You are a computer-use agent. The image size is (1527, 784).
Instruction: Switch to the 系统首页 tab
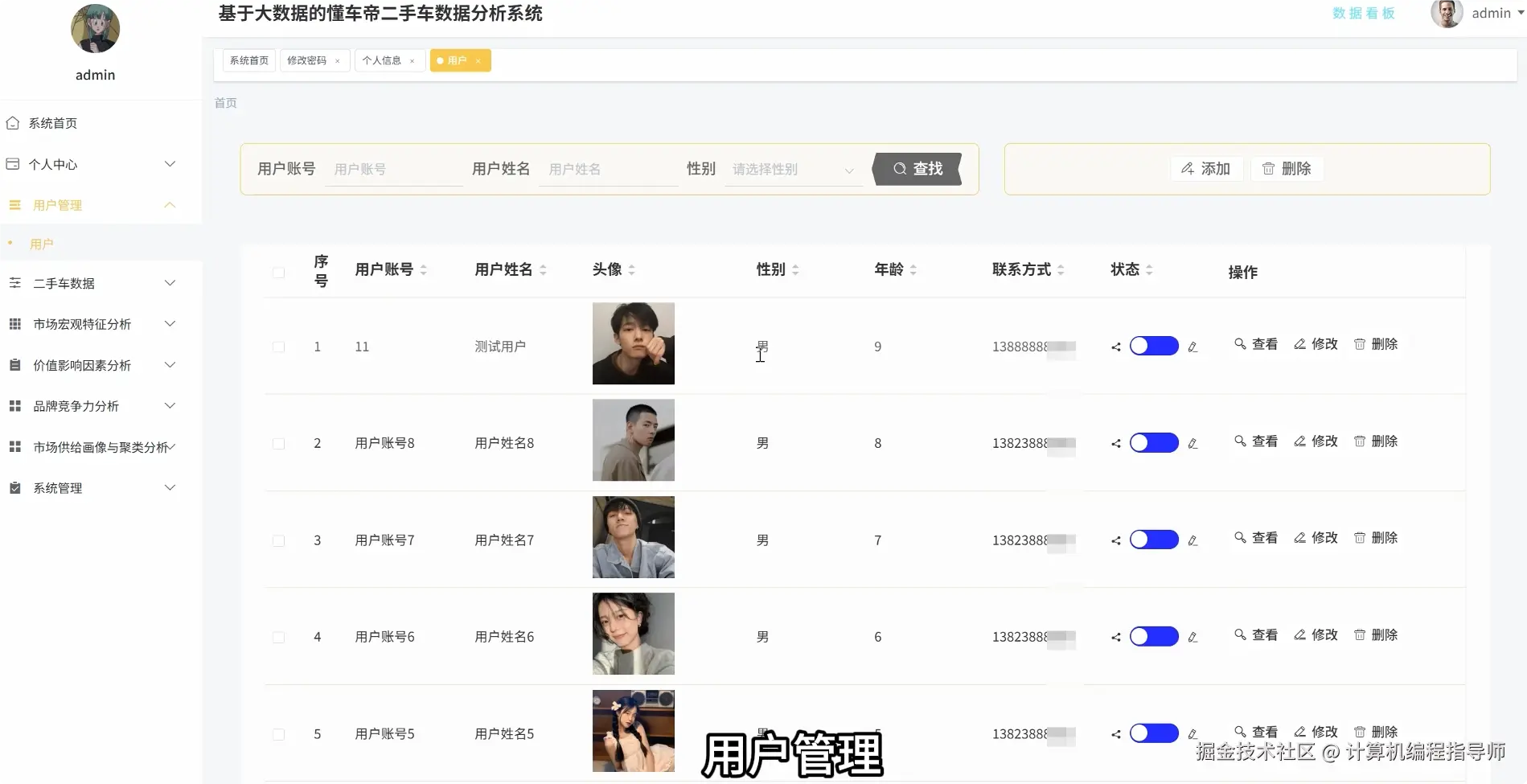point(249,60)
